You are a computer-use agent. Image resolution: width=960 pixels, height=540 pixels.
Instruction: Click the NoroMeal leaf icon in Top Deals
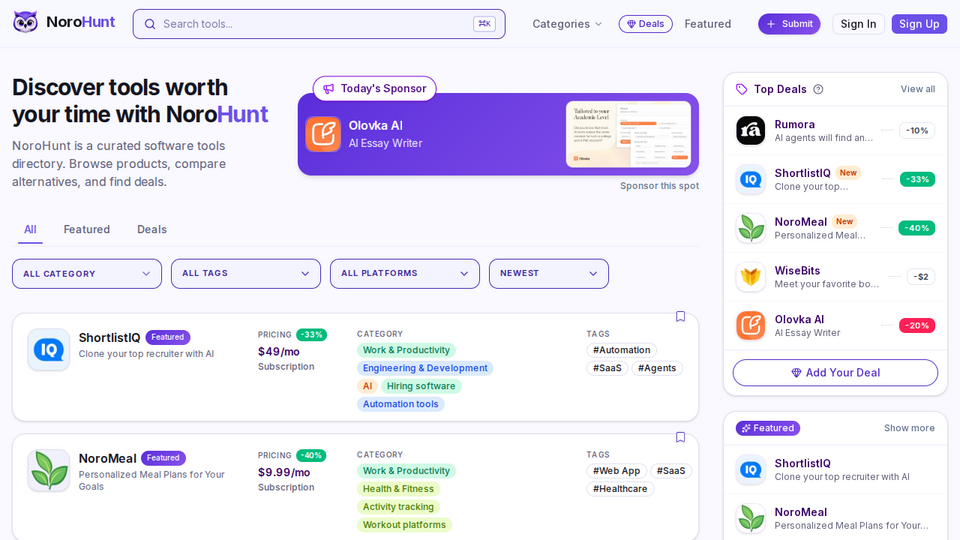[750, 228]
